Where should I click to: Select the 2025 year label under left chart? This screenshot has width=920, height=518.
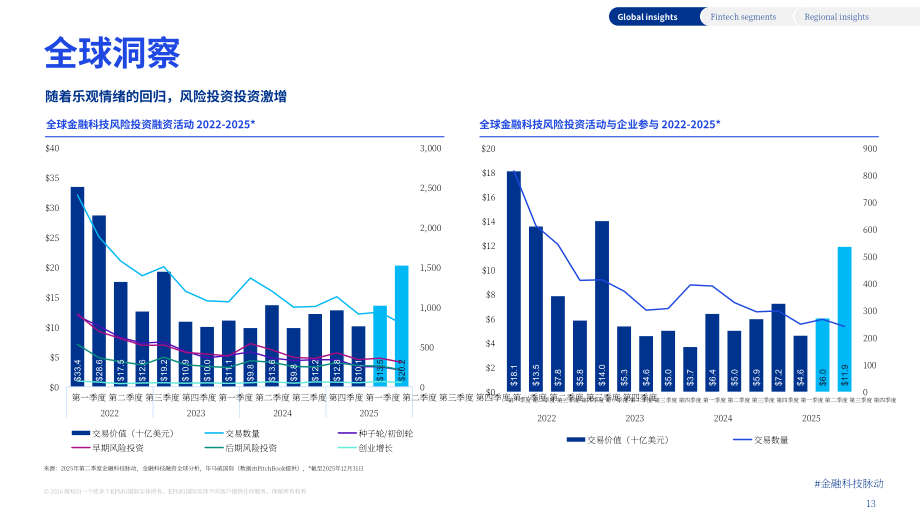[x=368, y=414]
